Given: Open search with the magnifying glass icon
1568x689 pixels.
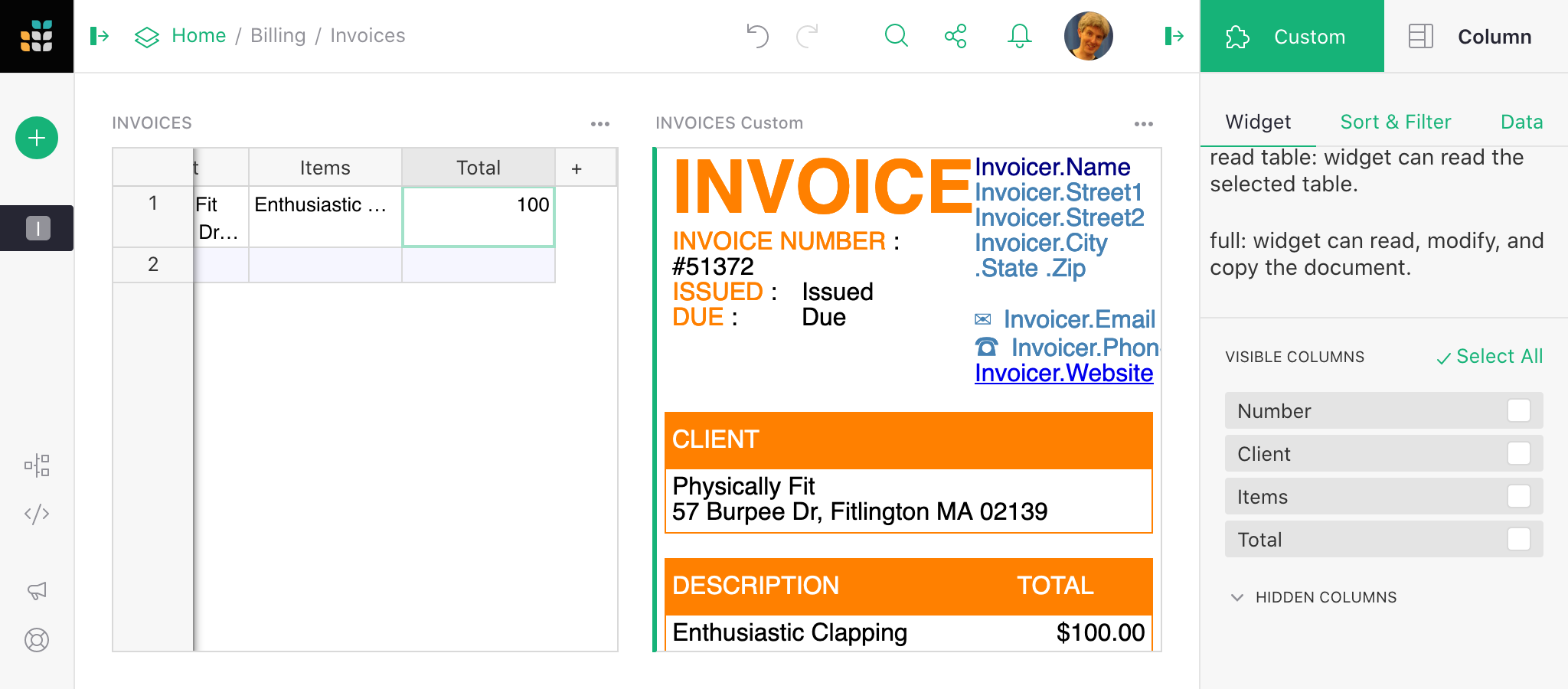Looking at the screenshot, I should click(895, 35).
